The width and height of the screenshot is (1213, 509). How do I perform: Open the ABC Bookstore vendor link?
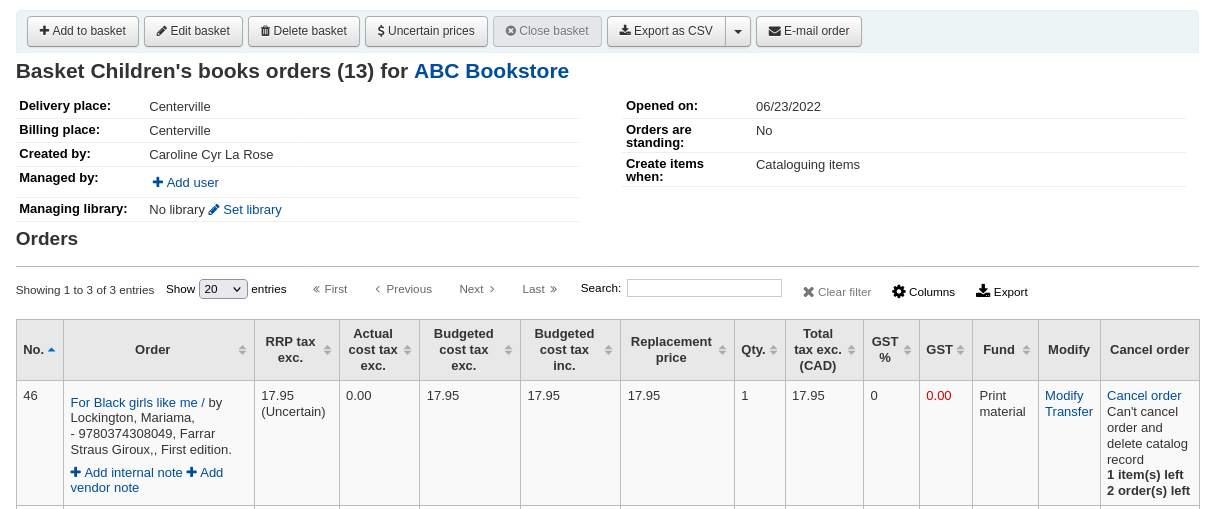tap(491, 71)
